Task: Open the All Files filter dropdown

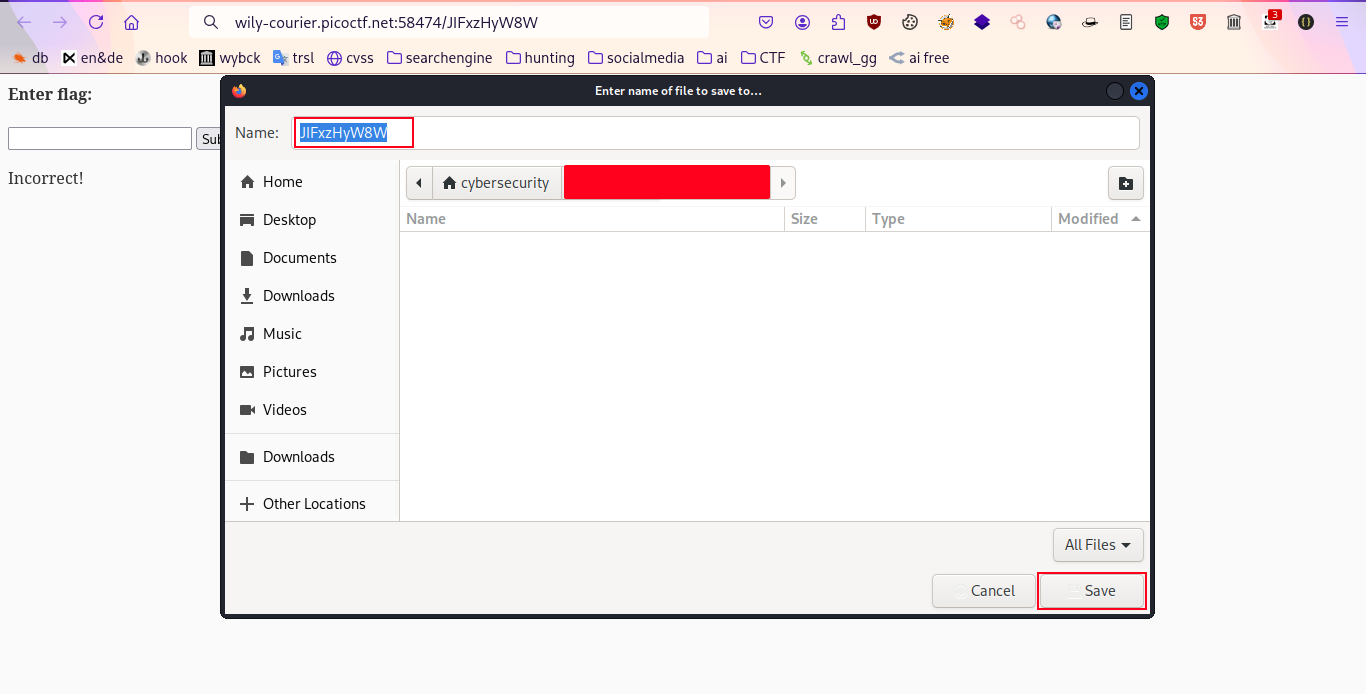Action: 1097,545
